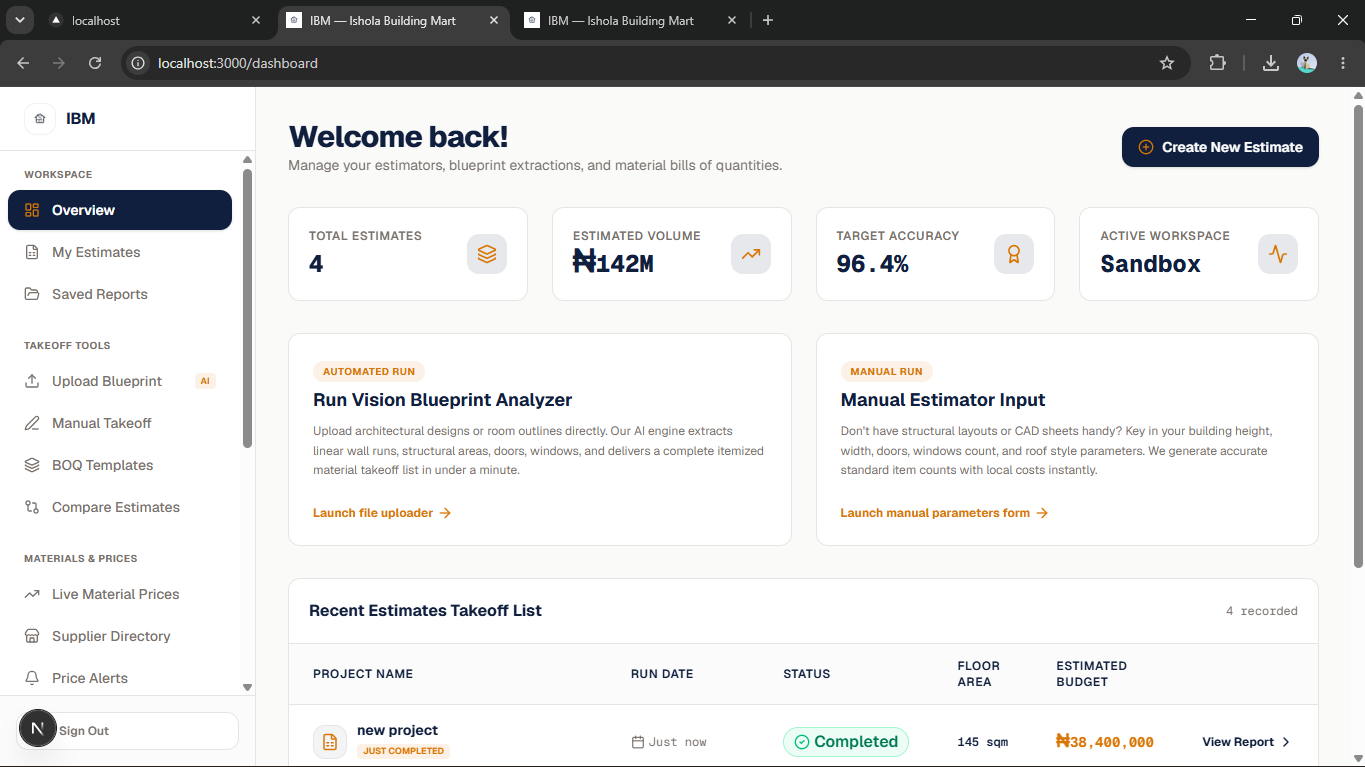The image size is (1365, 767).
Task: Click the Completed status badge
Action: point(846,742)
